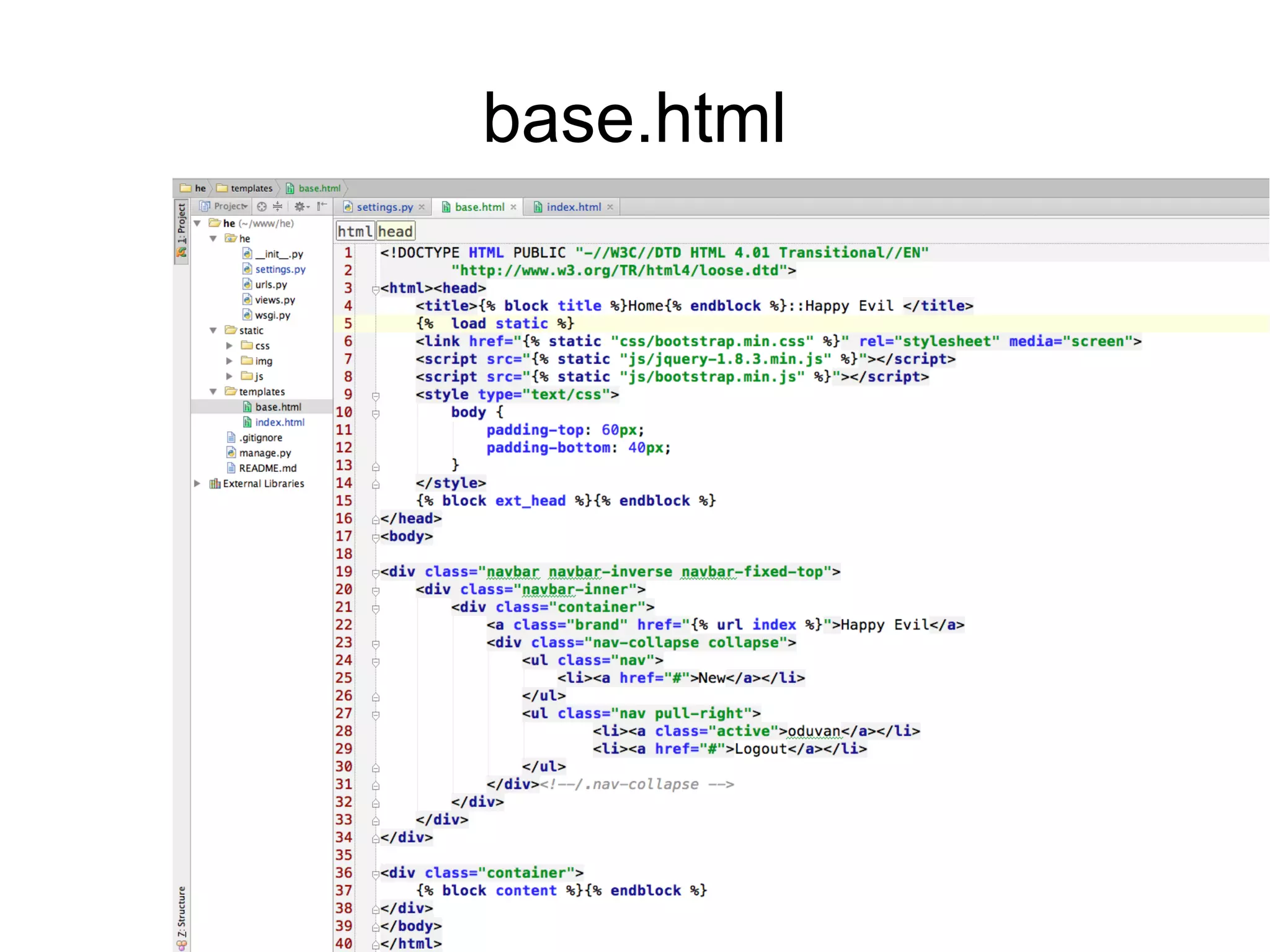Select settings.py in the project tree

[280, 270]
